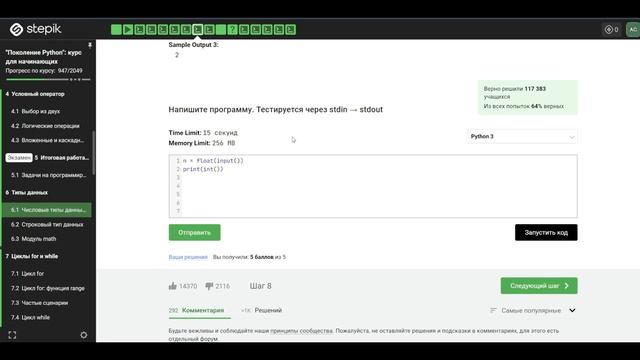Switch to the Комментарии tab

pos(200,311)
